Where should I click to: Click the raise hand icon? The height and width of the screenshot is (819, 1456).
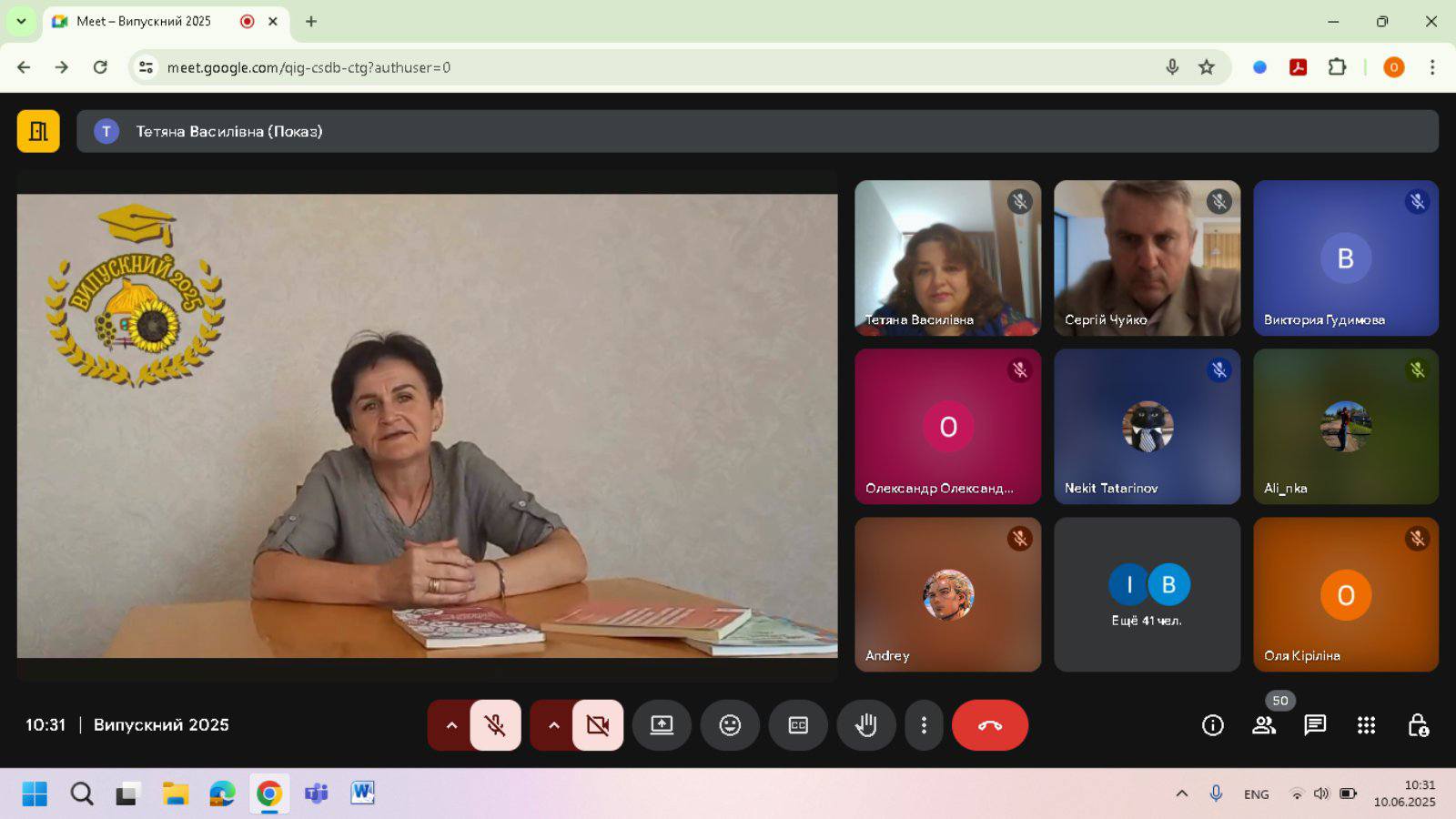coord(866,725)
